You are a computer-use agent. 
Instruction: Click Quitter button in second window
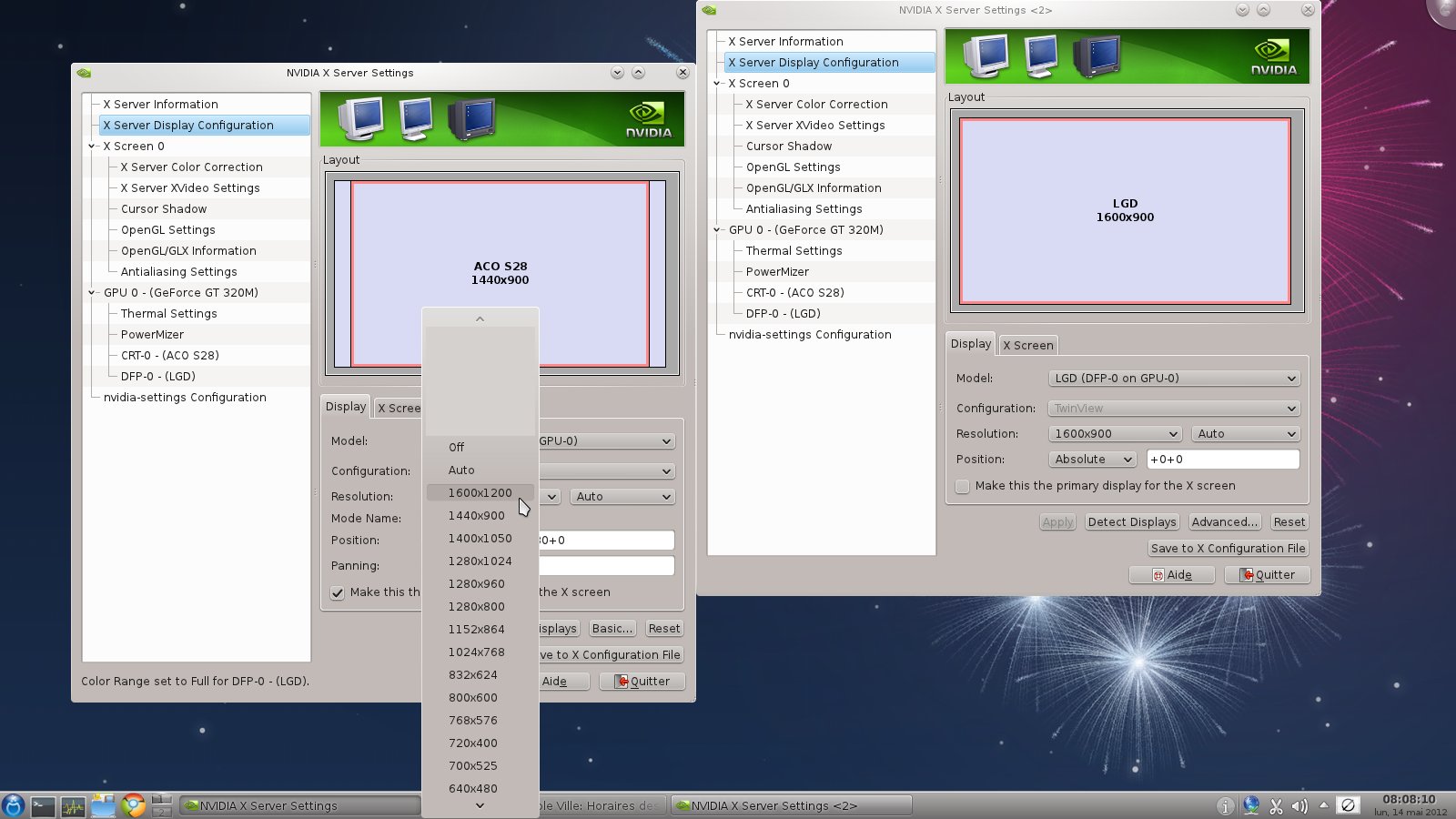point(1267,575)
